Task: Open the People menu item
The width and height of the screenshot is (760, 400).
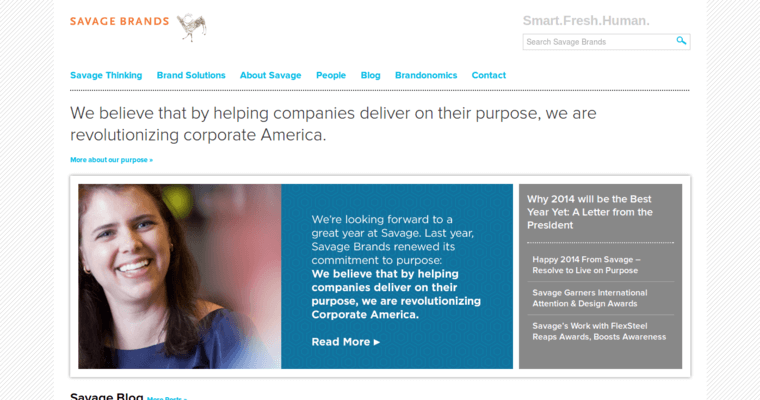Action: coord(331,75)
